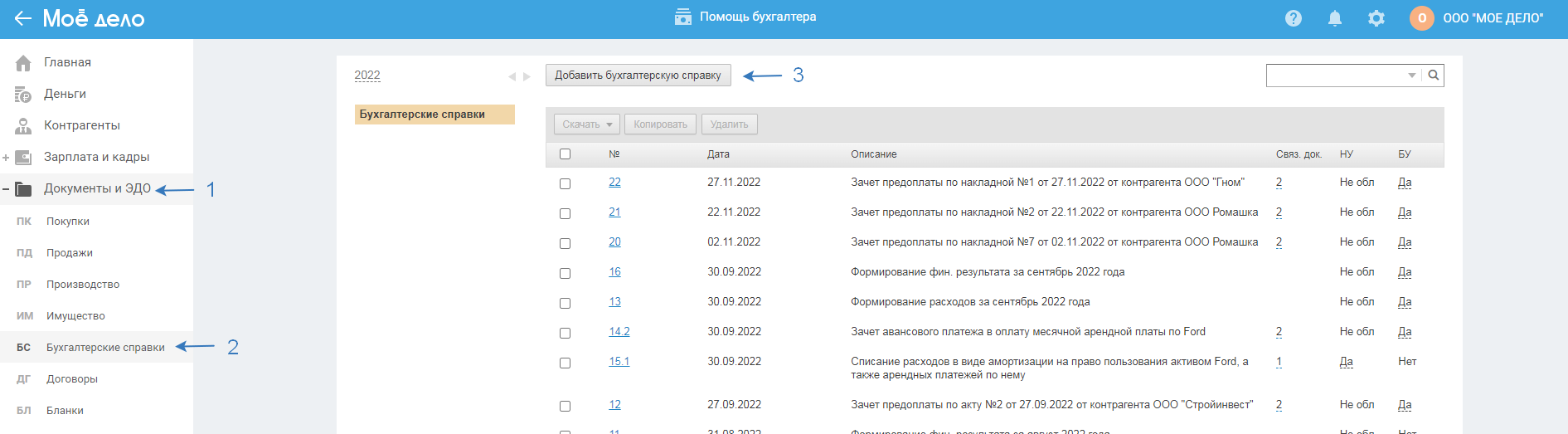Select the checkbox for document 16

point(565,273)
